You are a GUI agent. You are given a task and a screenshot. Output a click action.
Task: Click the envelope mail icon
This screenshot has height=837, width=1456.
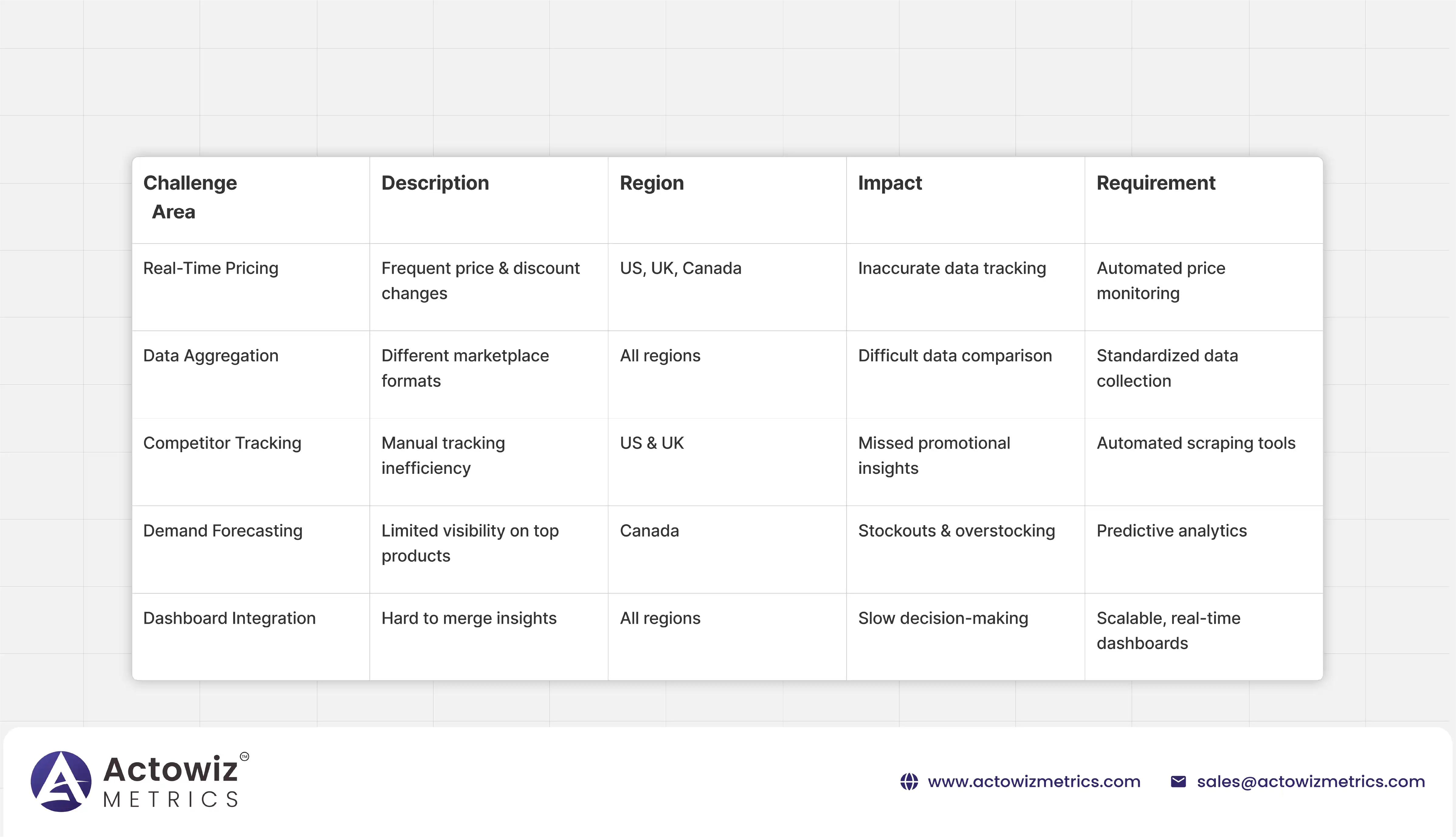tap(1178, 782)
